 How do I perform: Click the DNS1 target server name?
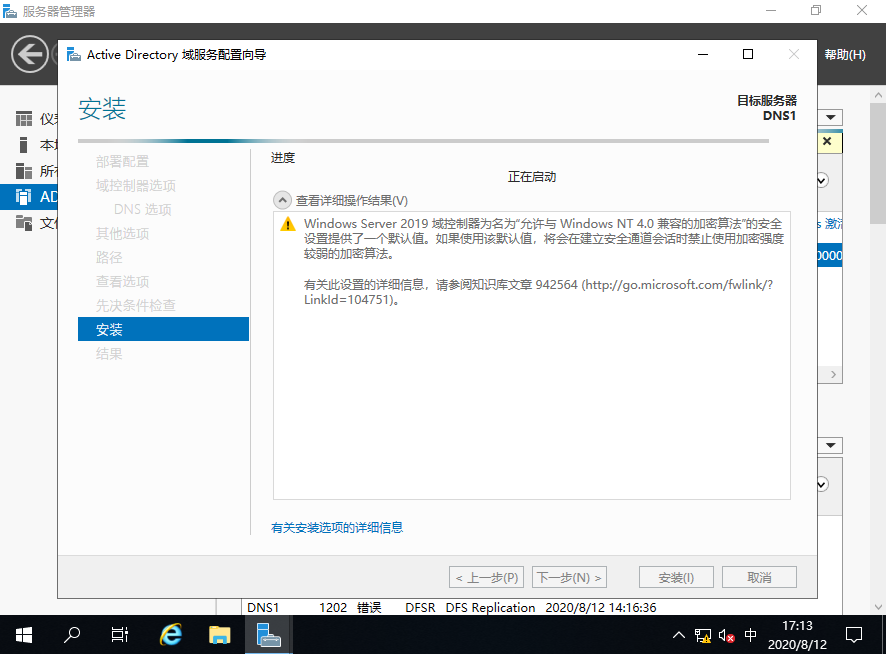779,115
